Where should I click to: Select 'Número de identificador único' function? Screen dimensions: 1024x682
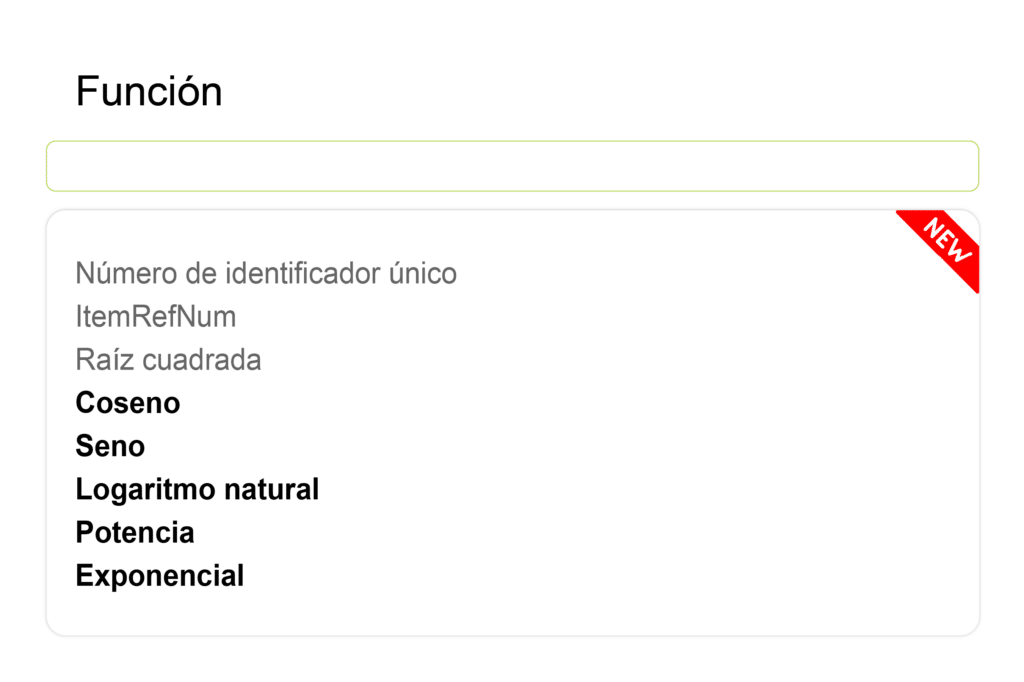click(266, 273)
